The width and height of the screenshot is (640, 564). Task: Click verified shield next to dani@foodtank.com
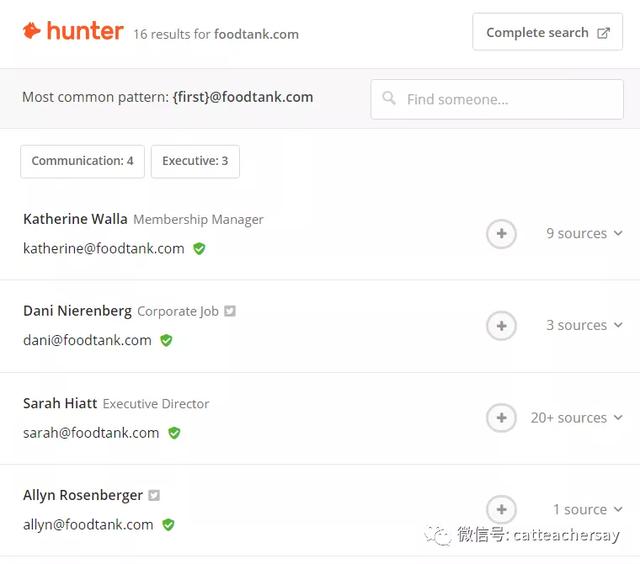(x=166, y=341)
